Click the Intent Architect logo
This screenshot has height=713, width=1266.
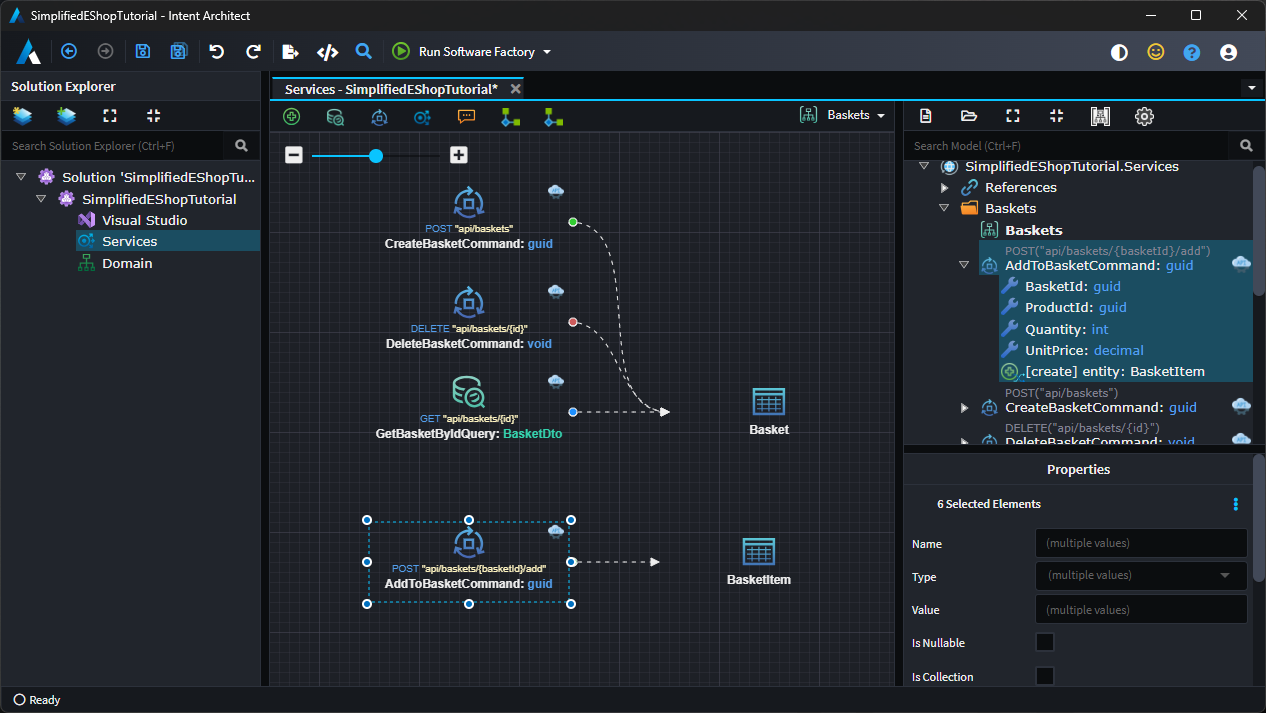click(28, 52)
